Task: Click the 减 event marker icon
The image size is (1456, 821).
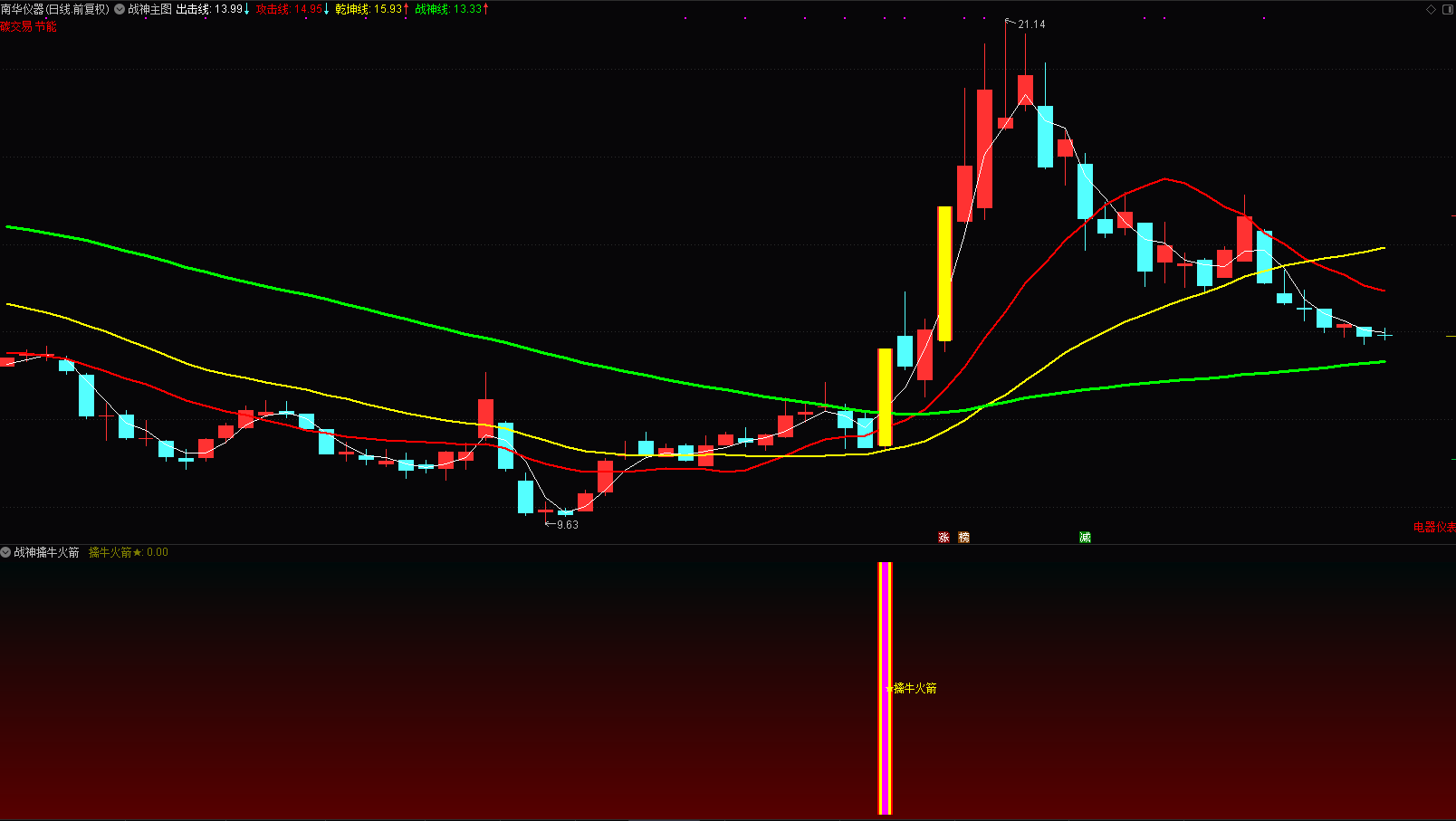Action: coord(1085,537)
